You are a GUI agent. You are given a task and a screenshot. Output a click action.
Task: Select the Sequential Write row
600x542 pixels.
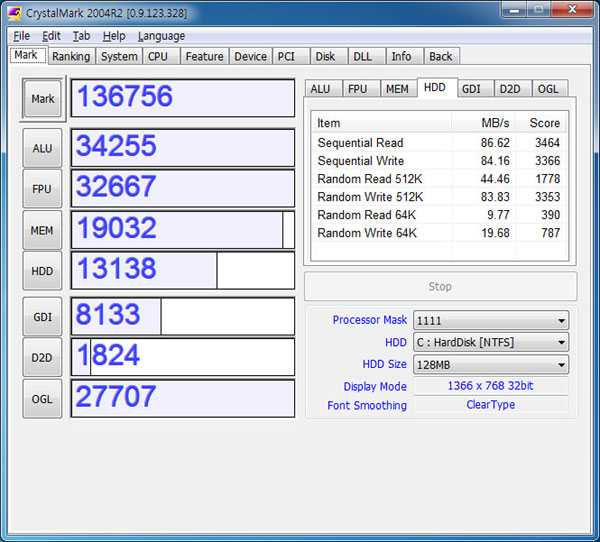[439, 161]
